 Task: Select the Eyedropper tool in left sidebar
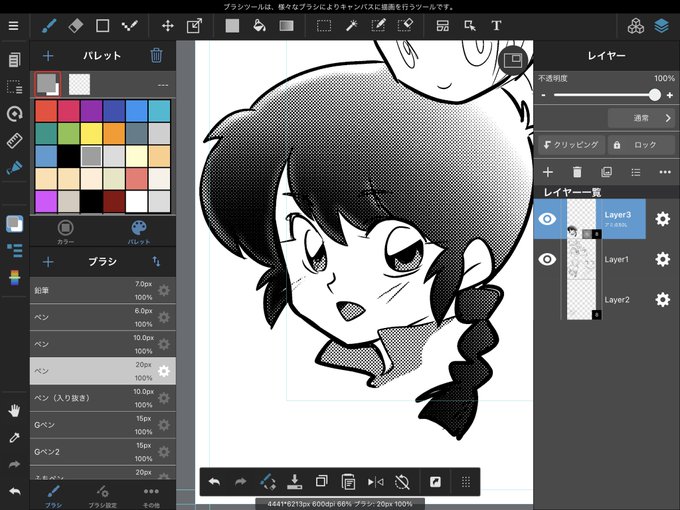click(x=14, y=438)
